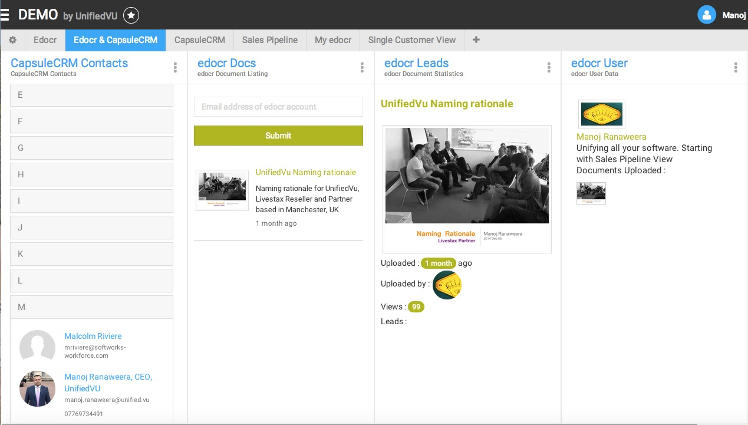Click Manoj Ranaweera name in edocr User panel

point(611,137)
